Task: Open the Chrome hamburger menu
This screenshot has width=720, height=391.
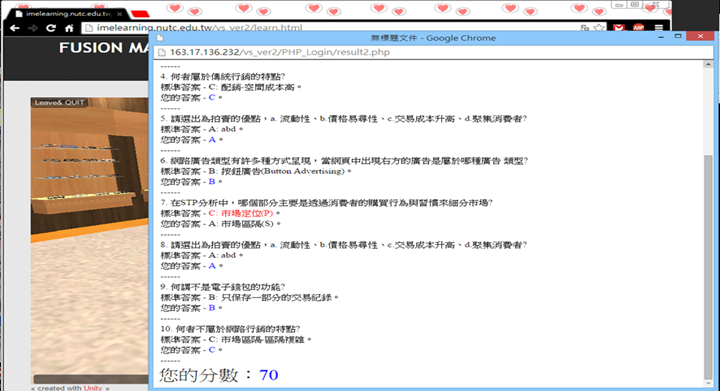Action: [658, 28]
